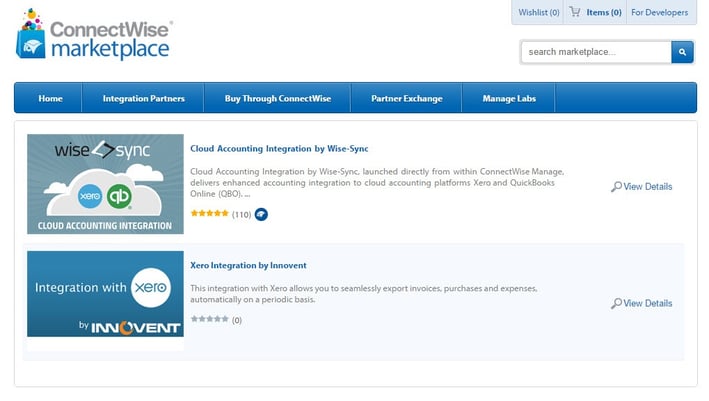Open the Items (0) cart link

tap(604, 13)
